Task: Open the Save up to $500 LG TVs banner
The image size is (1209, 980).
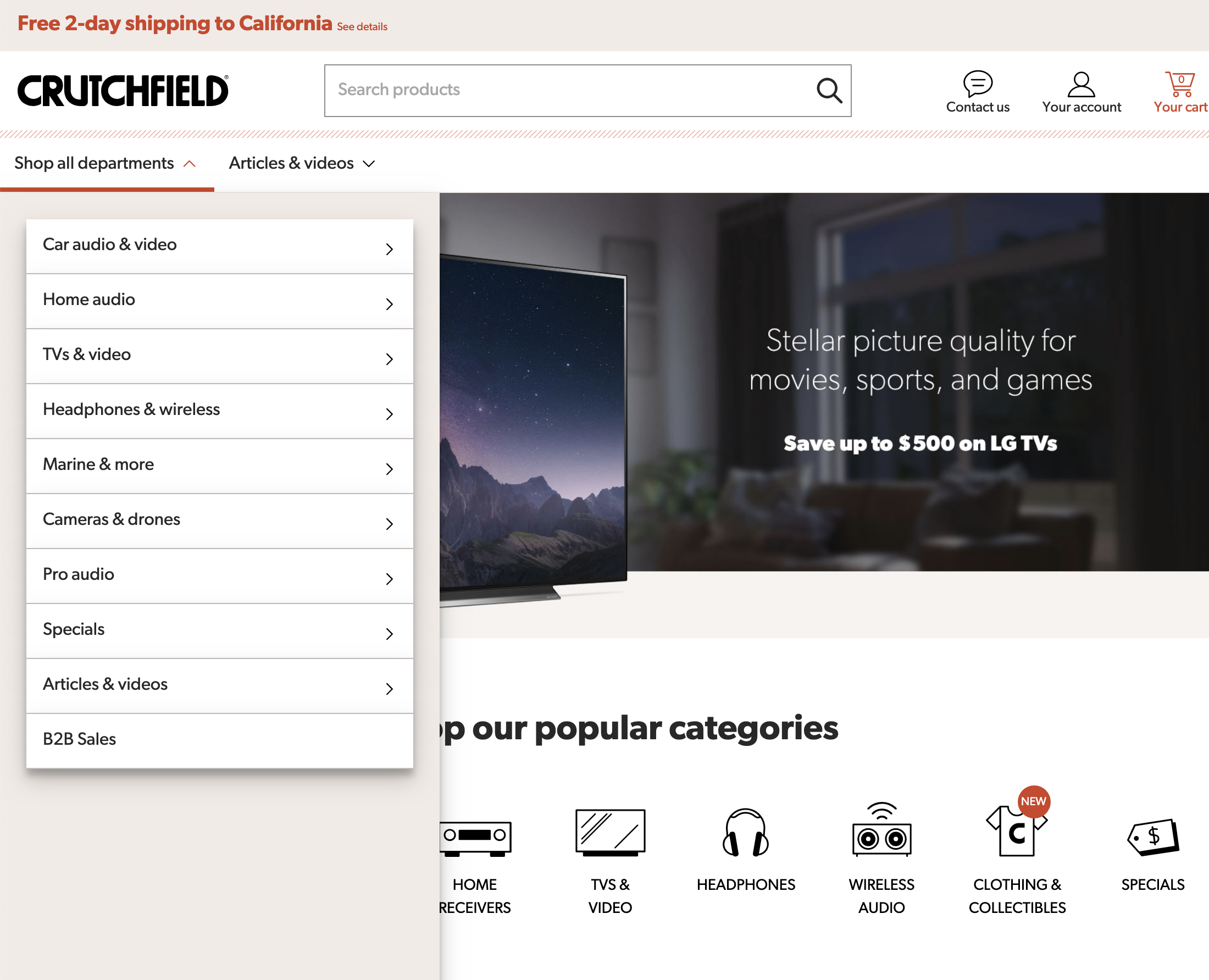Action: tap(919, 444)
